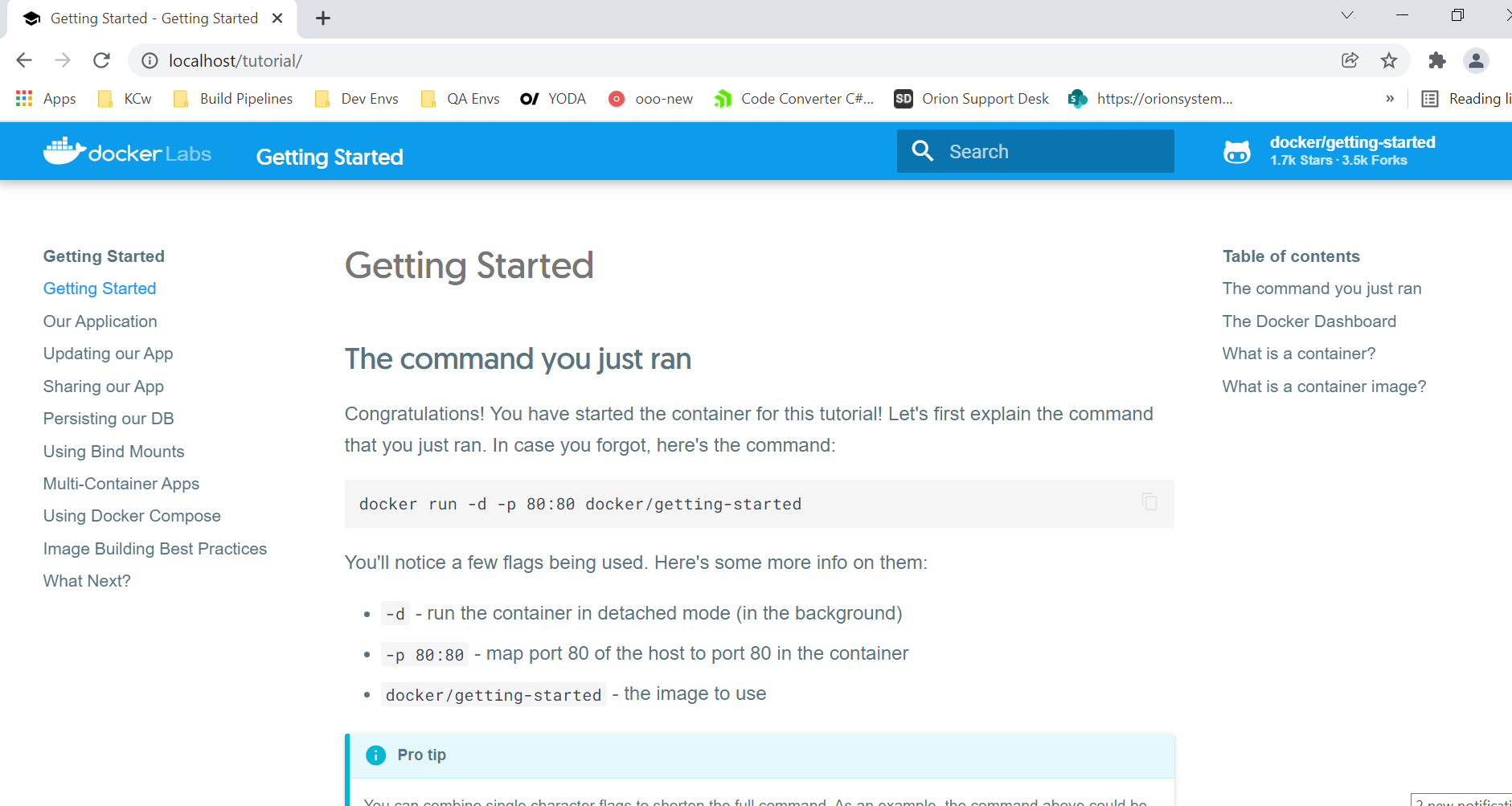
Task: Click the Docker Labs whale logo
Action: pos(64,151)
